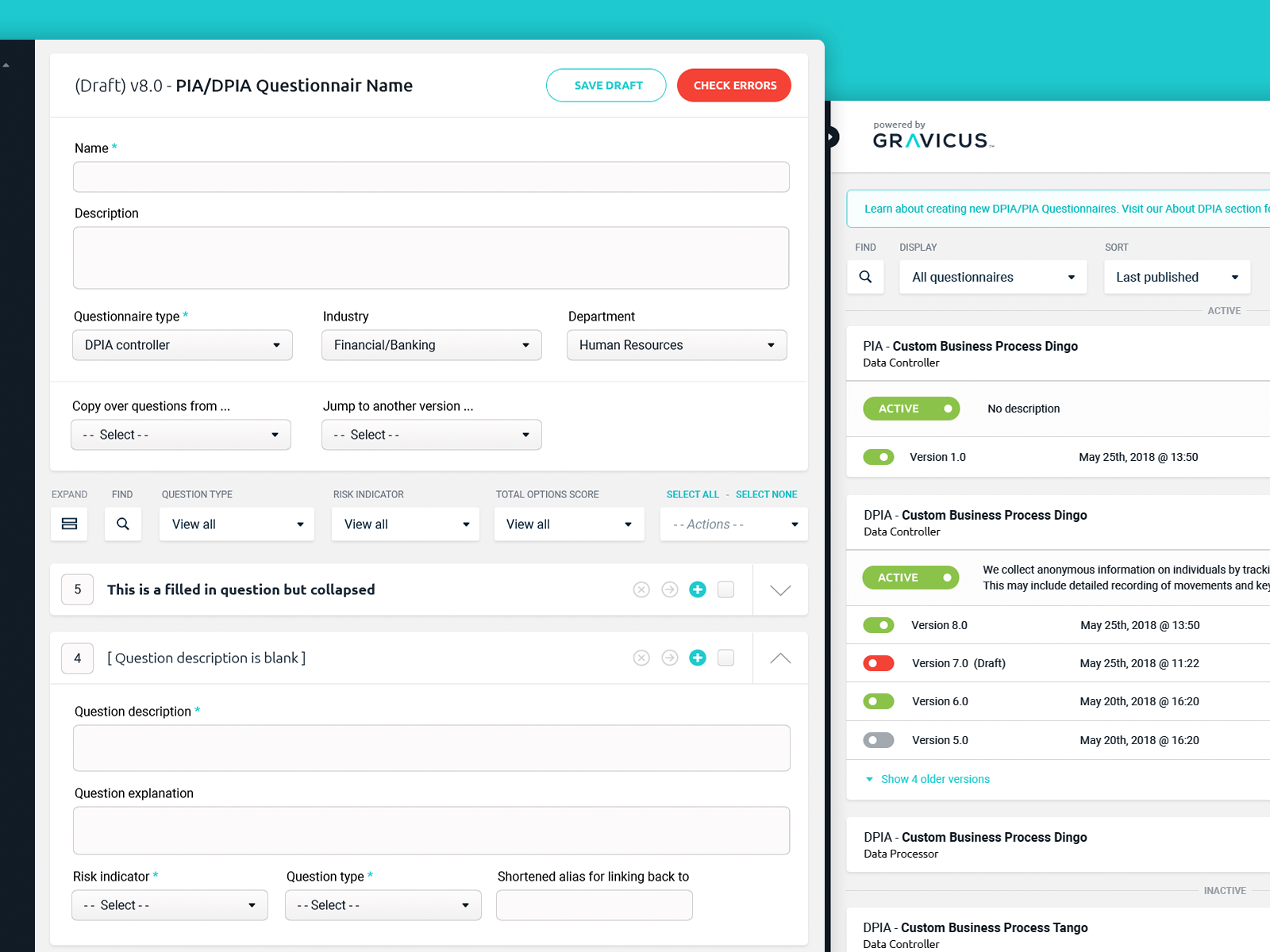Toggle the ACTIVE switch for PIA Custom Business Process Dingo
This screenshot has width=1270, height=952.
coord(911,409)
